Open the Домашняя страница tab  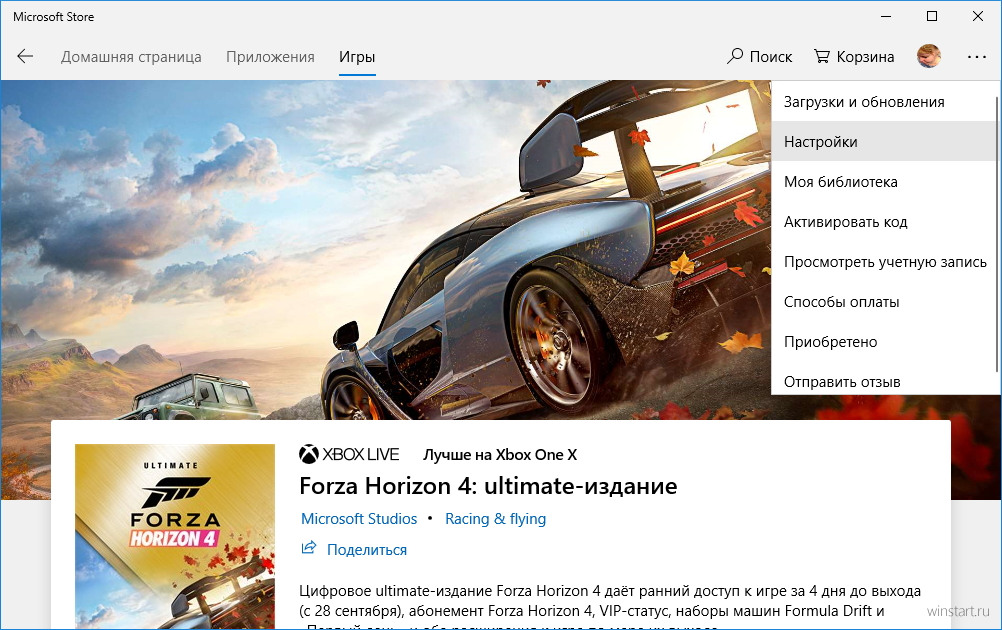tap(131, 57)
